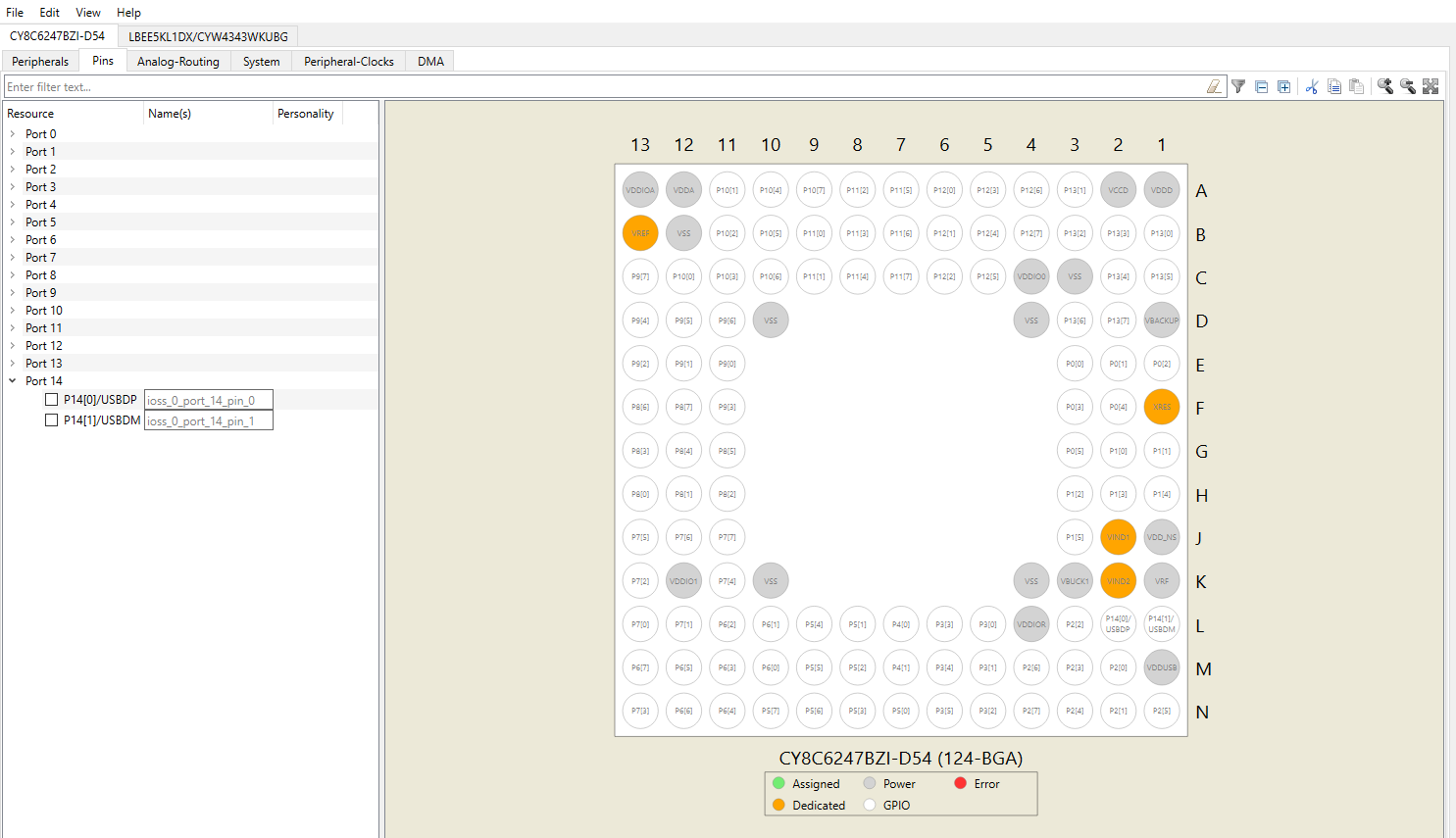Select the CY8C6247BZI-D54 device tab

(x=58, y=35)
